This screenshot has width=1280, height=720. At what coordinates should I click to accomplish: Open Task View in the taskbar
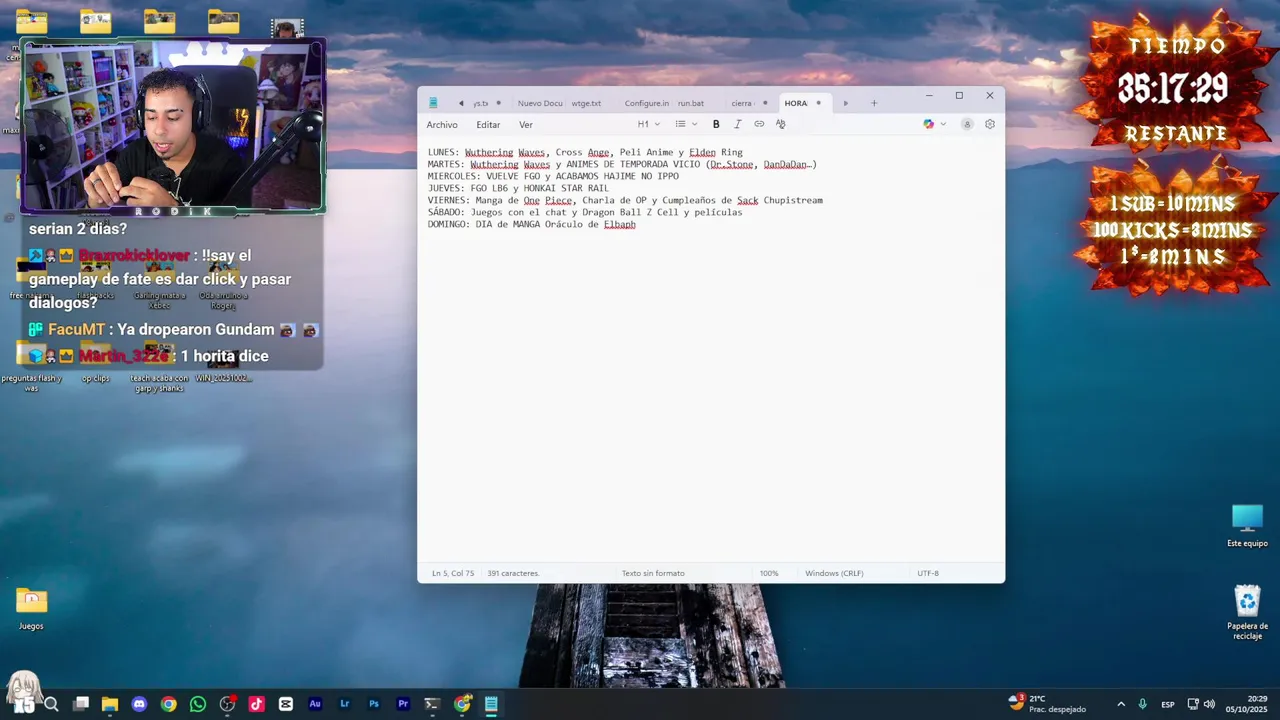click(x=81, y=704)
